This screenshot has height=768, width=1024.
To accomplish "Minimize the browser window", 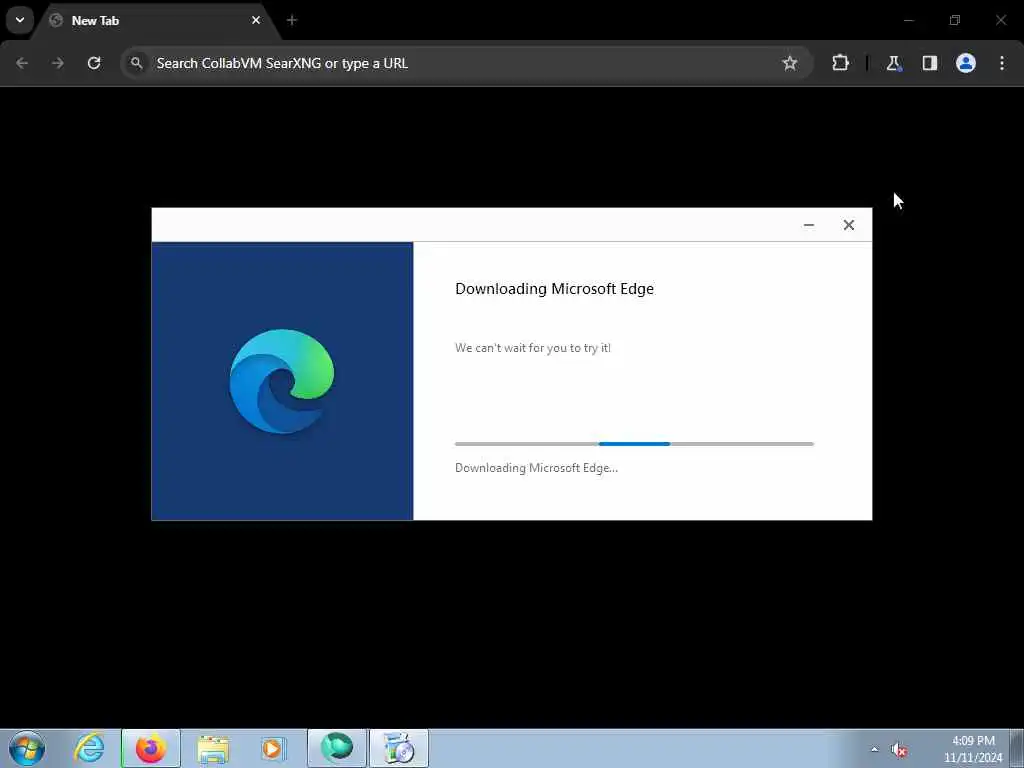I will (x=908, y=20).
